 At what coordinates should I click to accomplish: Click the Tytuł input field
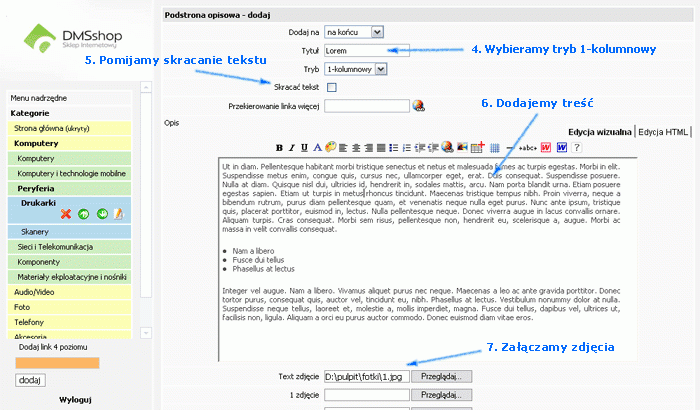click(367, 50)
